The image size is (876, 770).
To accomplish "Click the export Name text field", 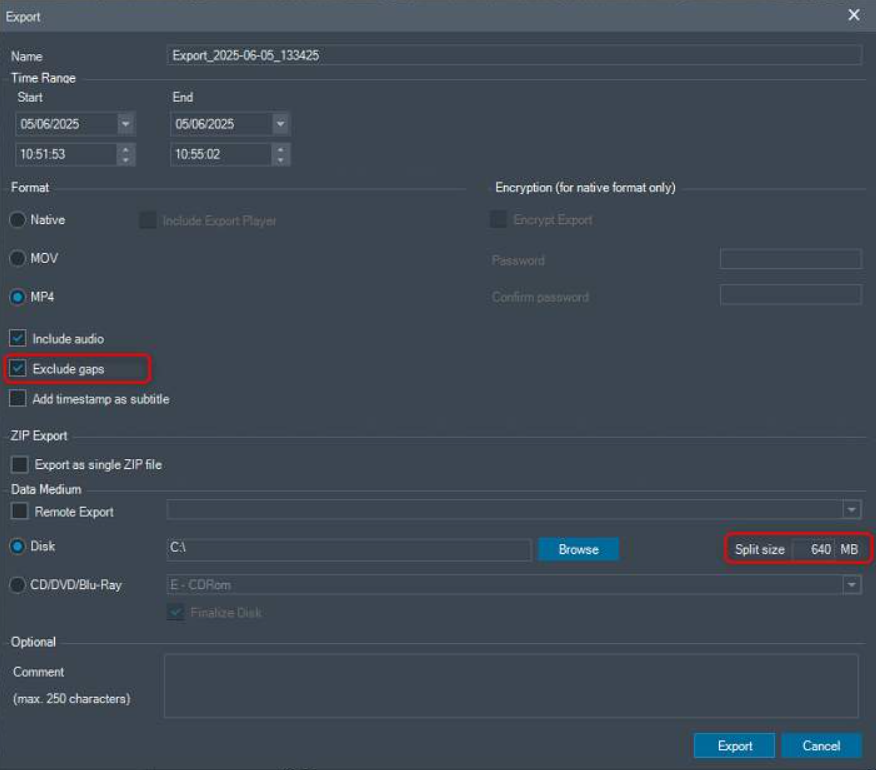I will [x=514, y=56].
